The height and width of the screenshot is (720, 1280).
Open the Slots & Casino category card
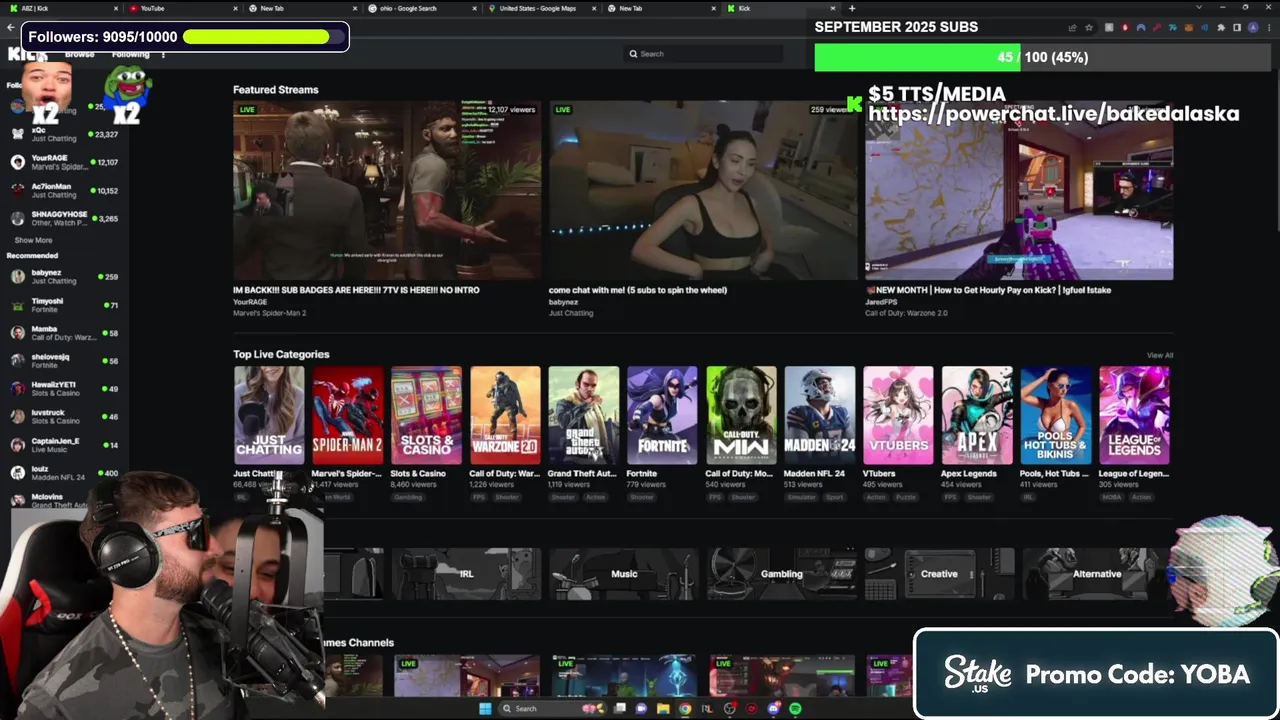[426, 415]
